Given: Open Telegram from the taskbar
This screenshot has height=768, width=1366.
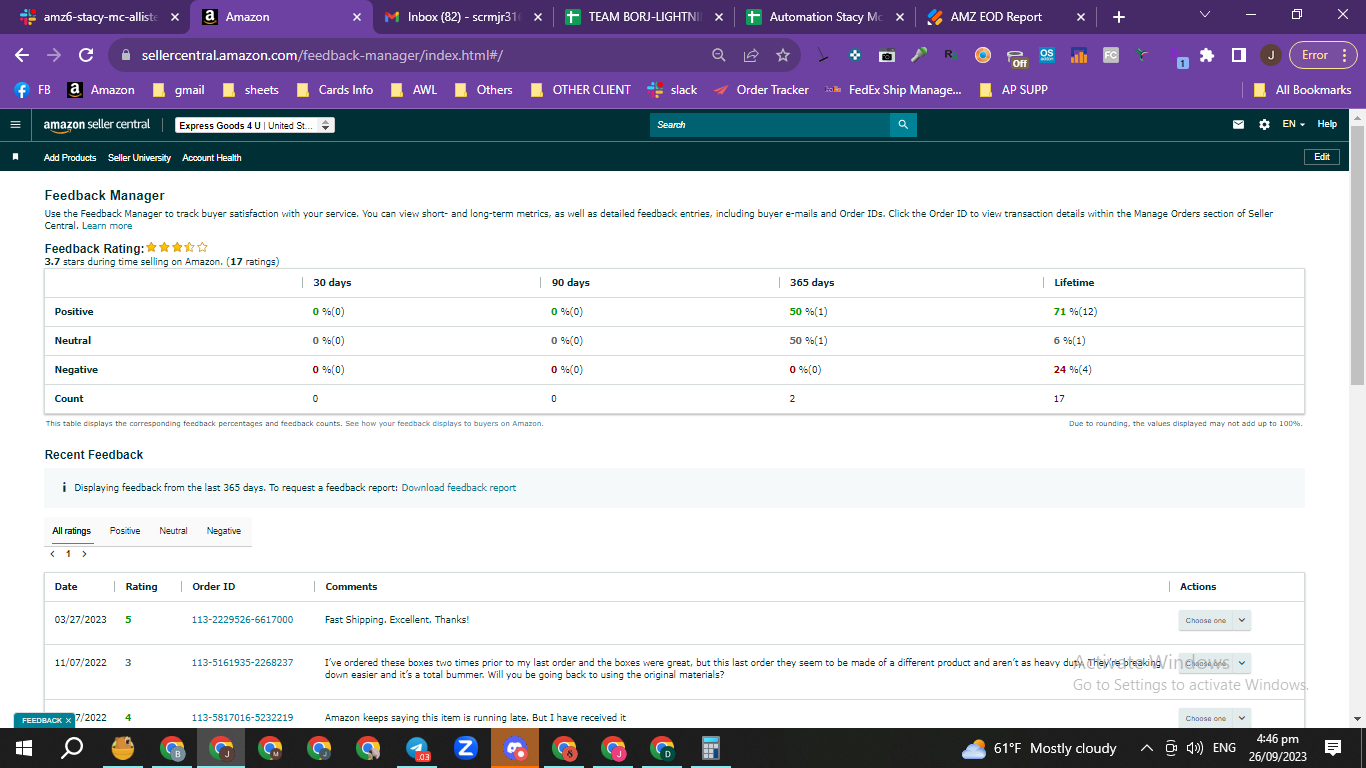Looking at the screenshot, I should tap(418, 748).
